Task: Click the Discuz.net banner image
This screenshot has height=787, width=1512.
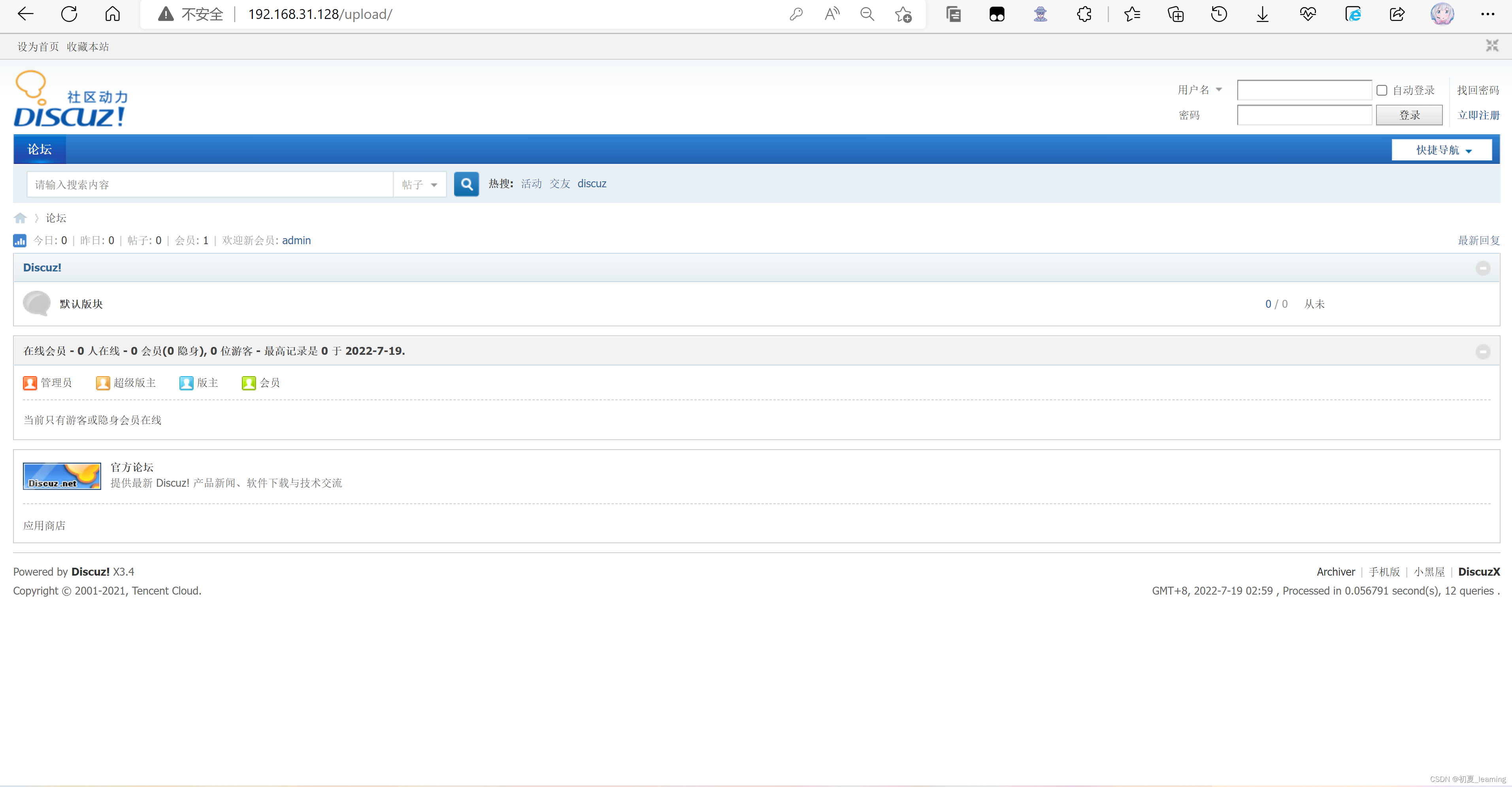Action: pyautogui.click(x=62, y=476)
